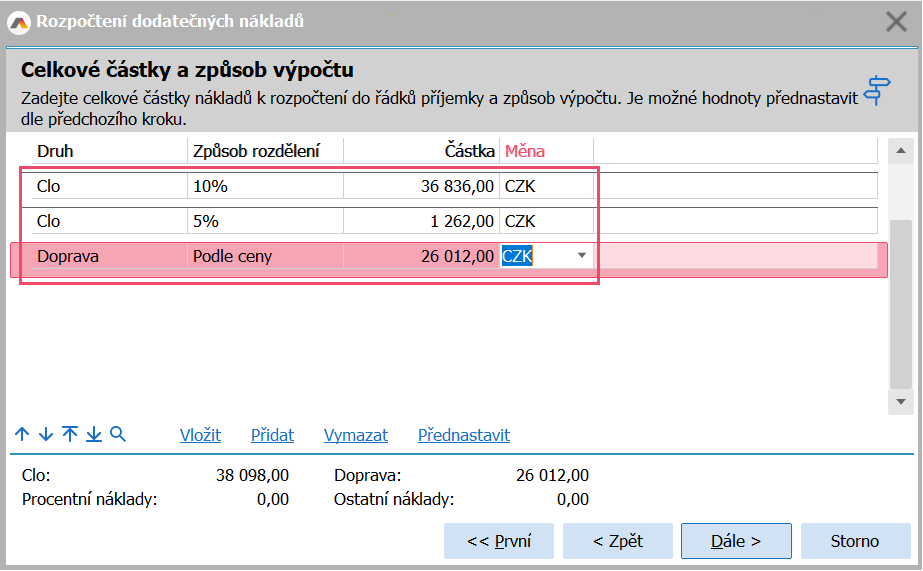The width and height of the screenshot is (923, 571).
Task: Proceed with the Dále button
Action: point(736,541)
